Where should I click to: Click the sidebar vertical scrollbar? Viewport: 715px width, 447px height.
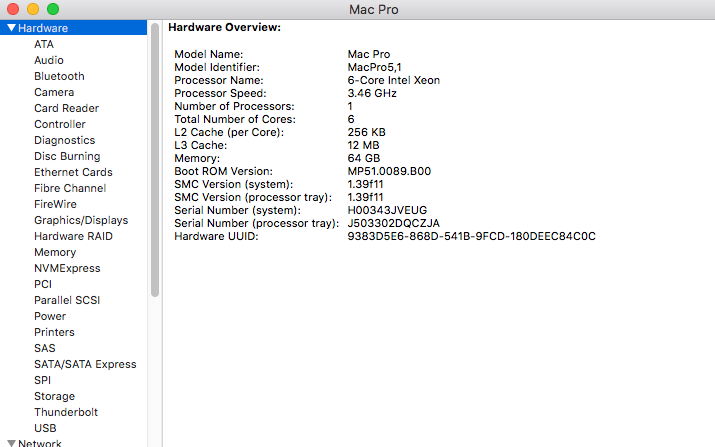click(x=155, y=160)
